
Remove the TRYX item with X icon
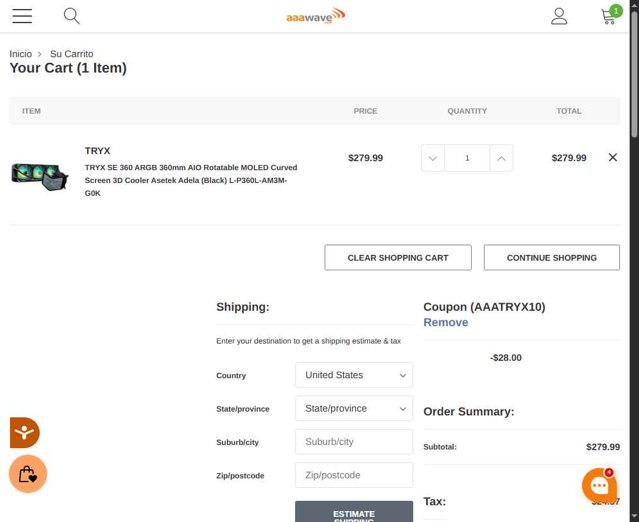(x=613, y=157)
